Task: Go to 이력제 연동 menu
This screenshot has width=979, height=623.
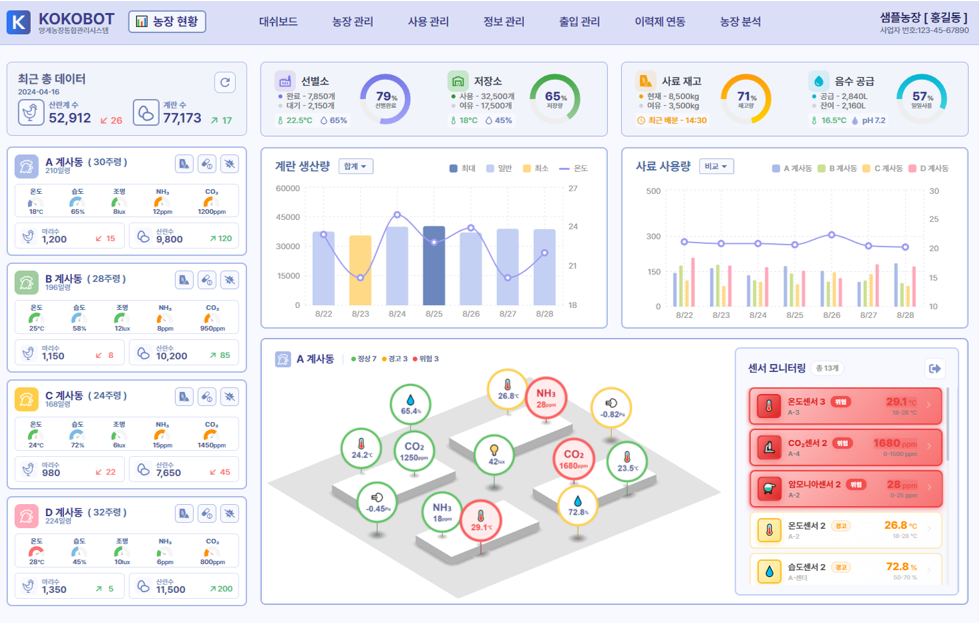Action: [660, 21]
